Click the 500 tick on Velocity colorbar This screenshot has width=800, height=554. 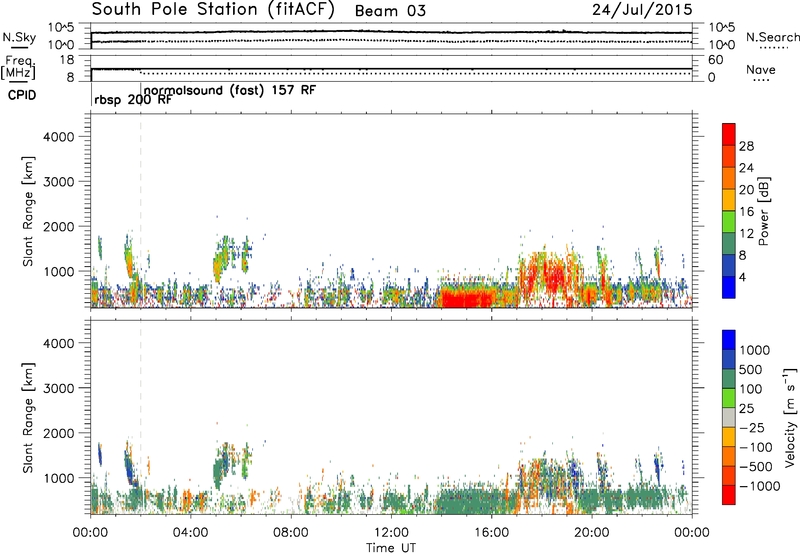(751, 370)
